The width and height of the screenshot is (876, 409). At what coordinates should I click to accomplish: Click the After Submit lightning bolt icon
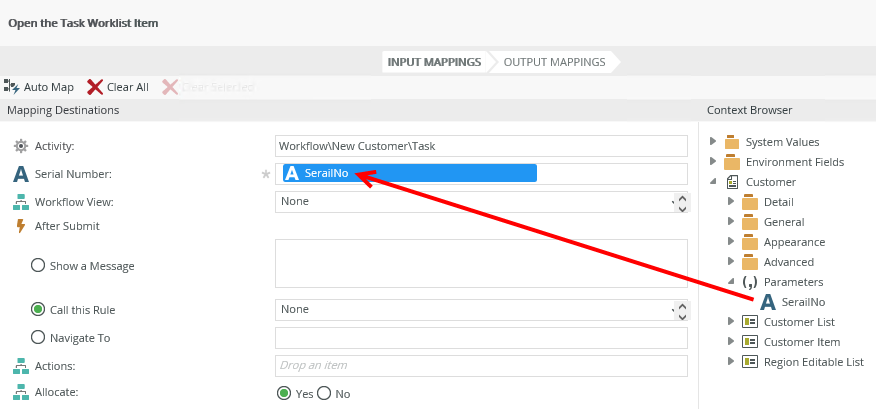tap(20, 226)
